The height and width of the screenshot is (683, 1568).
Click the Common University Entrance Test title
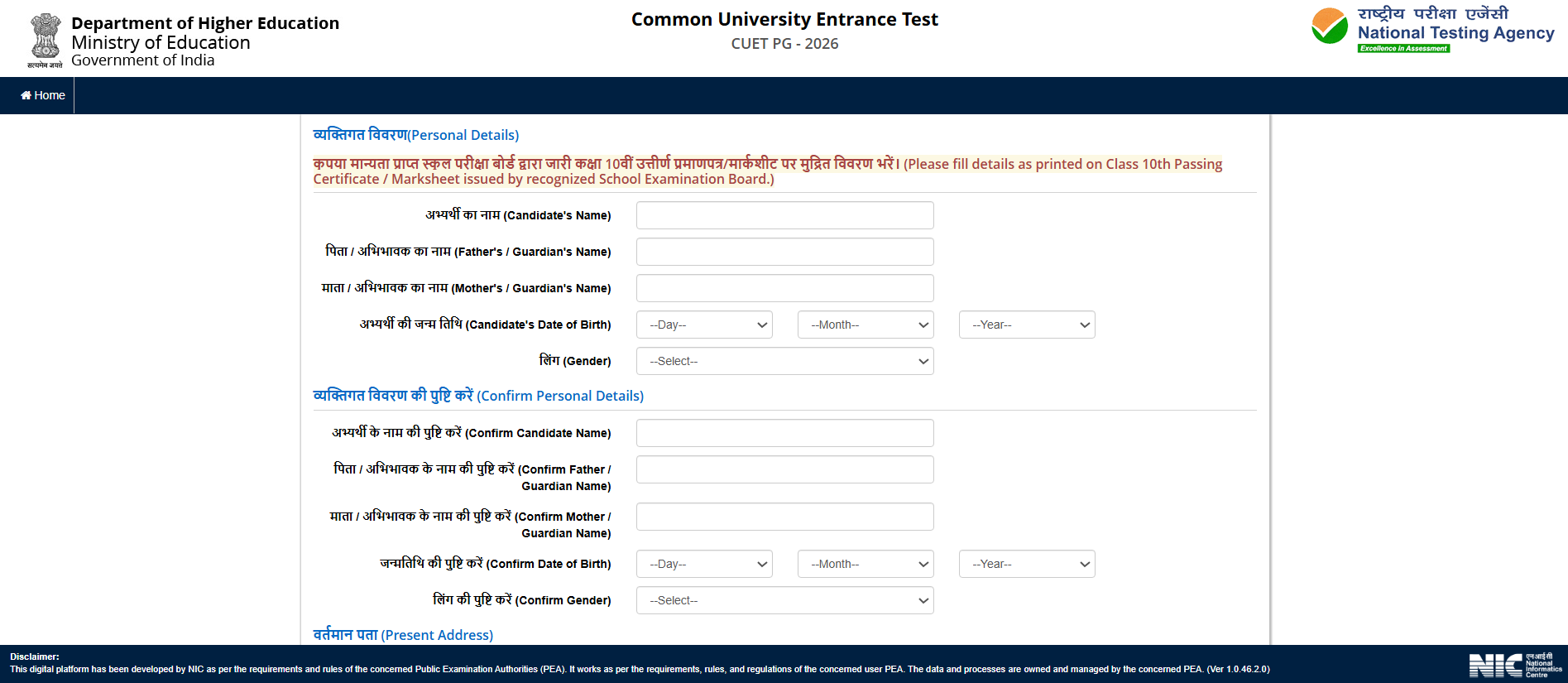pos(784,19)
